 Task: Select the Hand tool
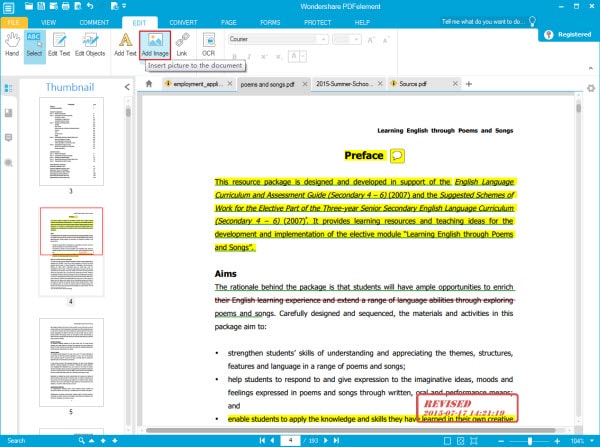[12, 45]
